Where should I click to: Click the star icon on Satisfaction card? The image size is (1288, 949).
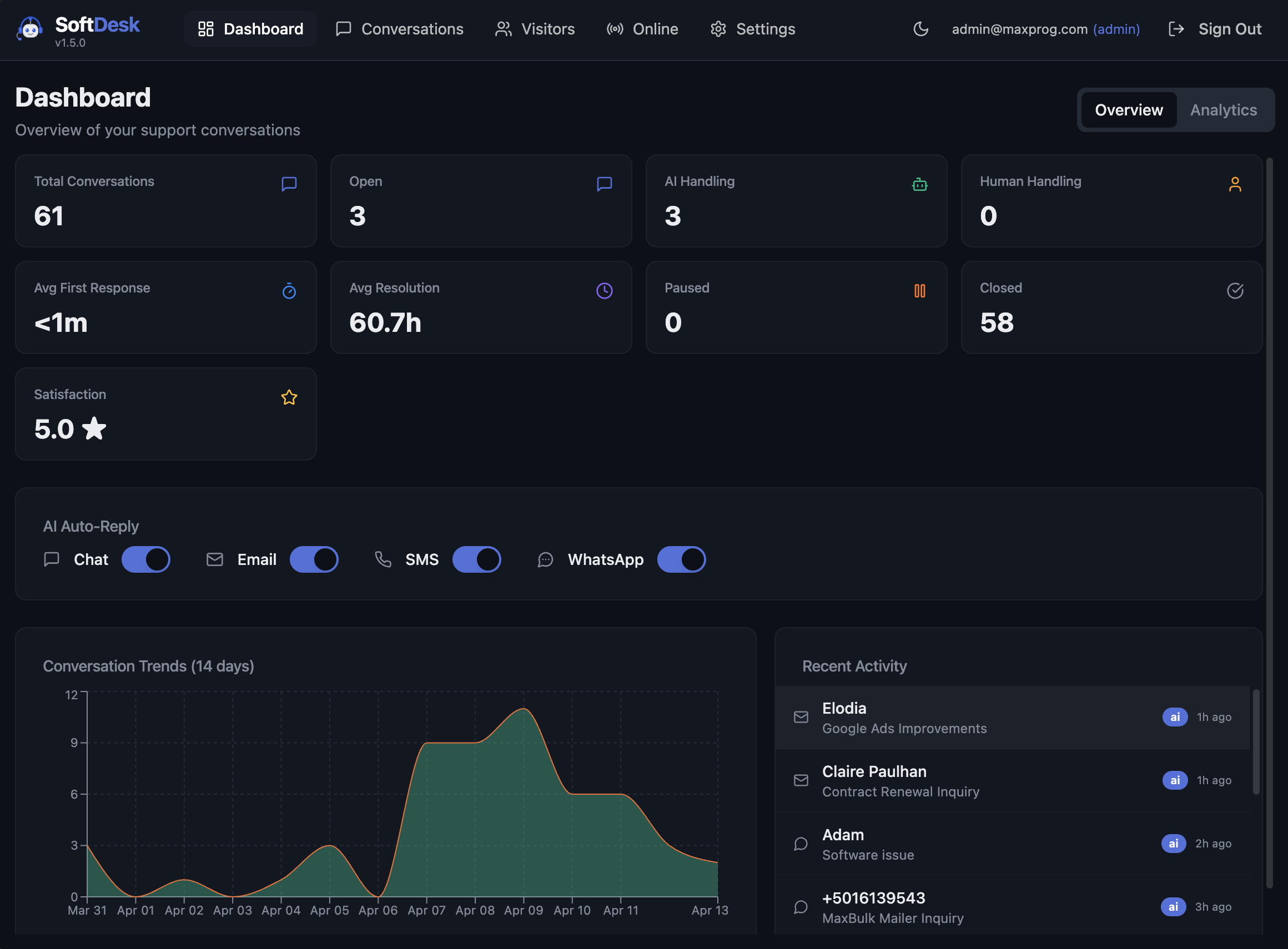pos(289,397)
